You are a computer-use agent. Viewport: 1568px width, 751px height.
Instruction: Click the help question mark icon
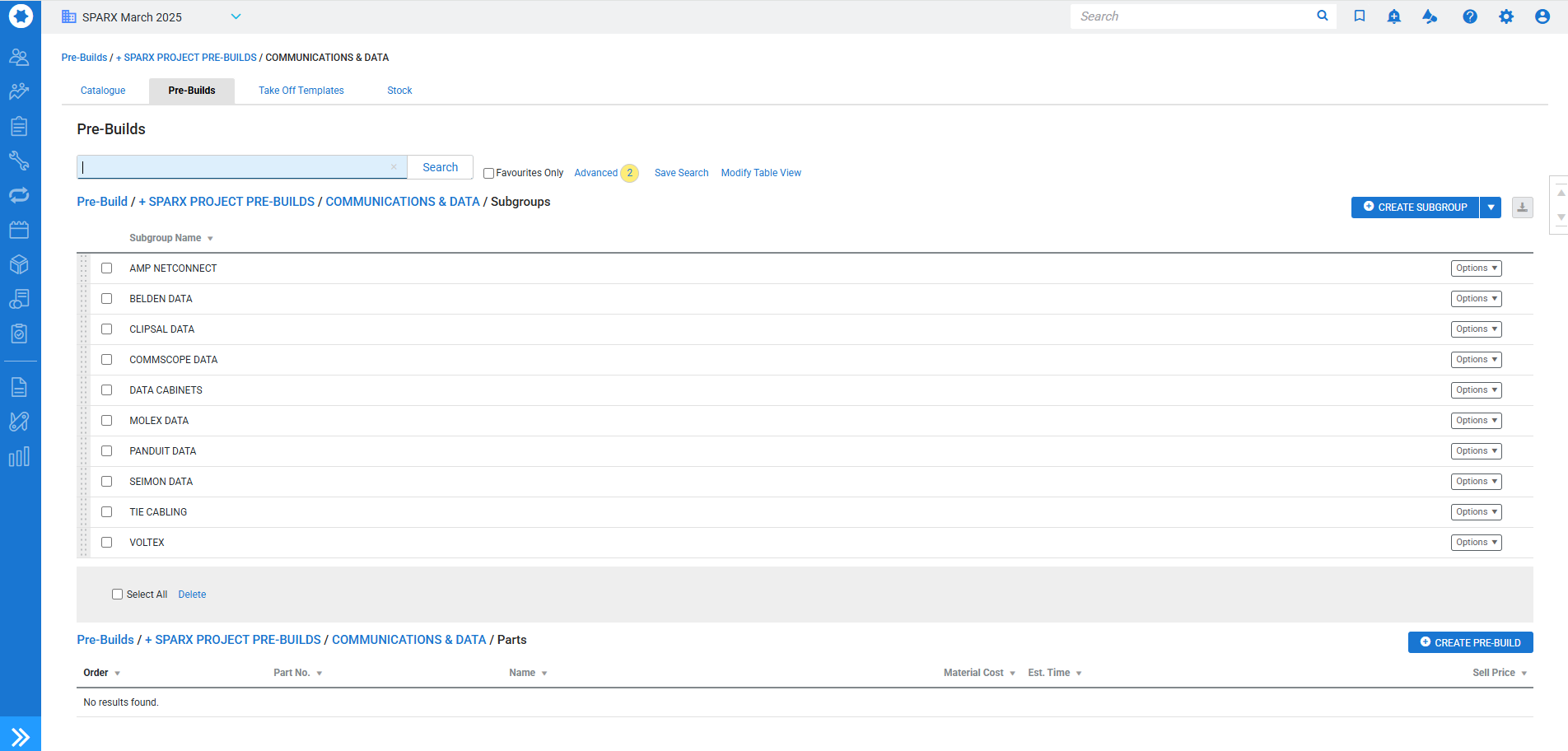click(x=1469, y=16)
